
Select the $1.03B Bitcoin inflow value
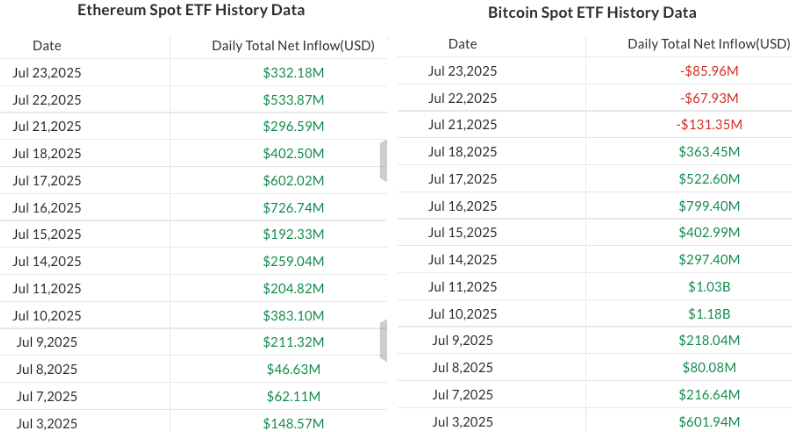click(x=708, y=286)
